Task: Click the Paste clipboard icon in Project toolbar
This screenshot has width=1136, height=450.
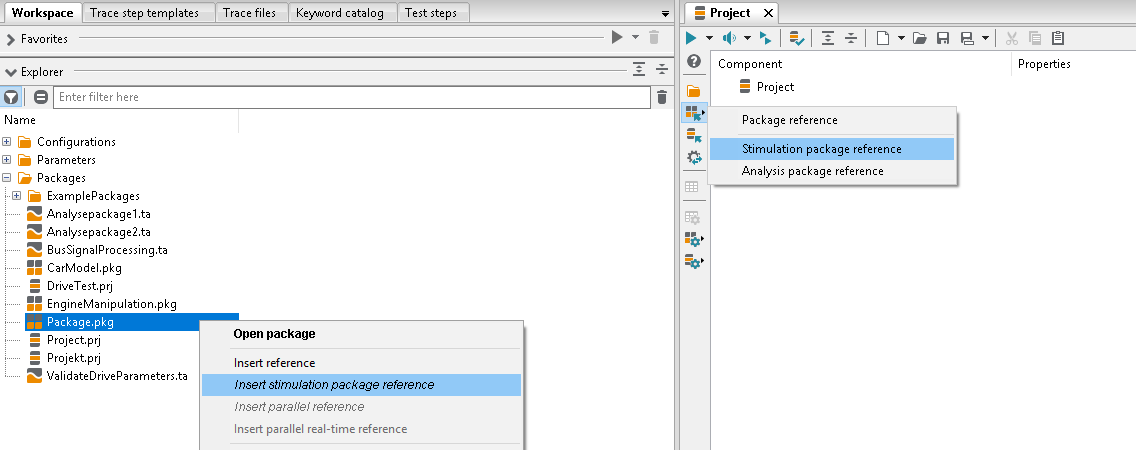Action: (1058, 38)
